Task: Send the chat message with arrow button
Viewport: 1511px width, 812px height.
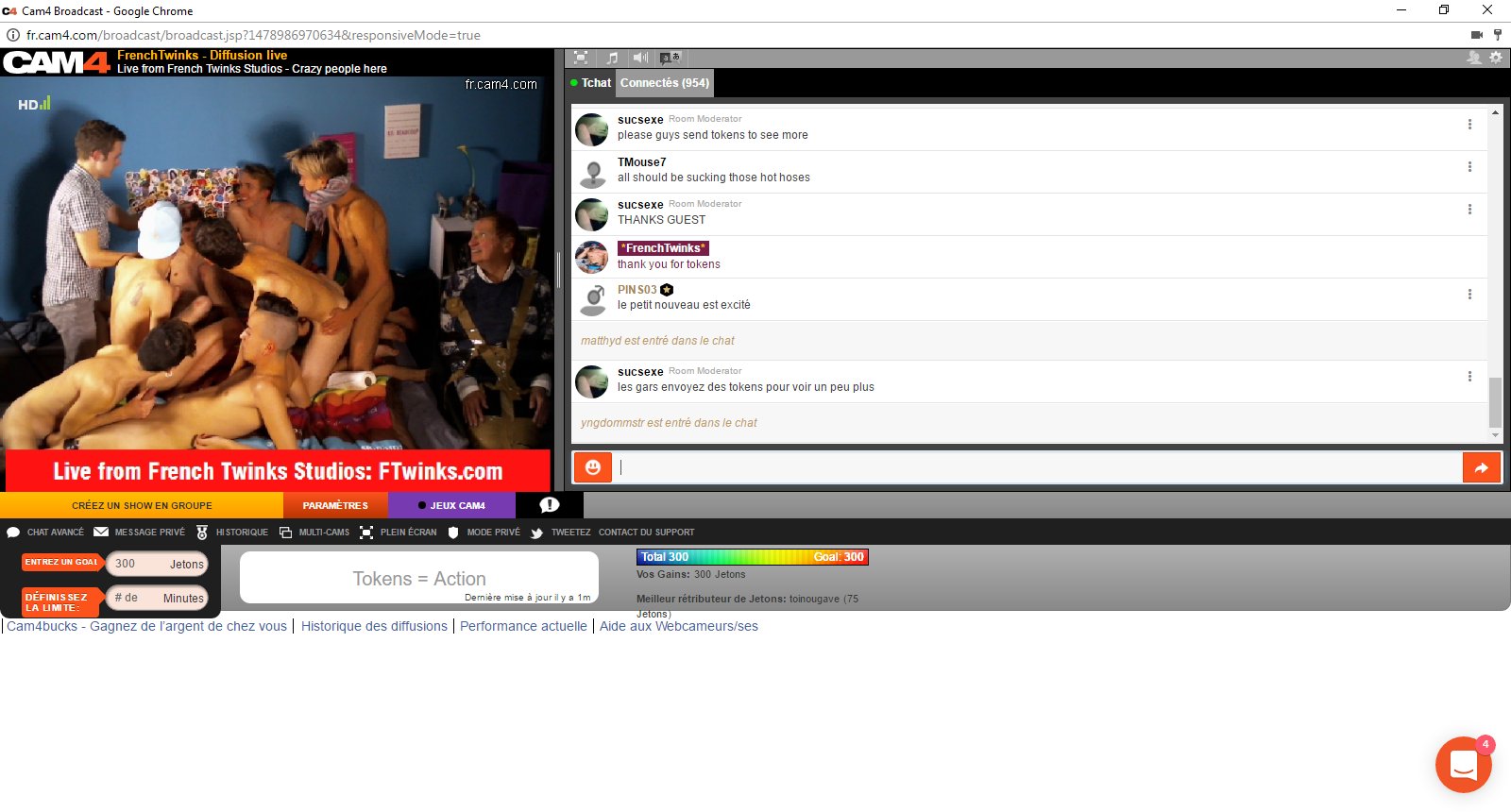Action: point(1482,467)
